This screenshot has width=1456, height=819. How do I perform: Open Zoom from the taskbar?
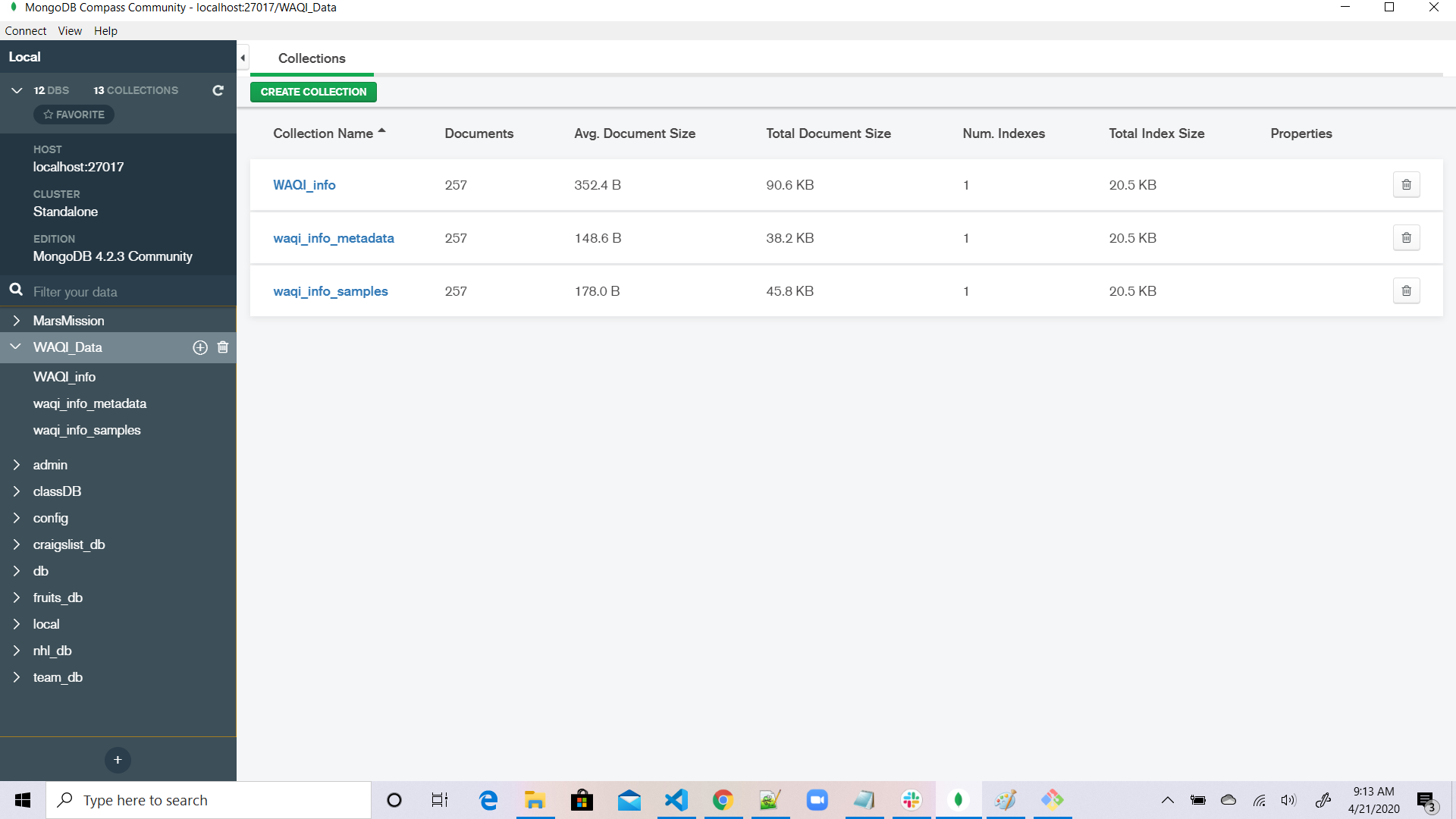(817, 800)
